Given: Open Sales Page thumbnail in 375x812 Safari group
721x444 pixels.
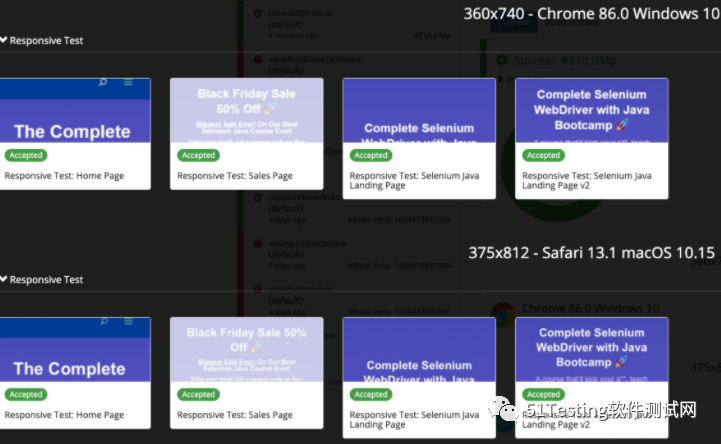Looking at the screenshot, I should pos(246,349).
